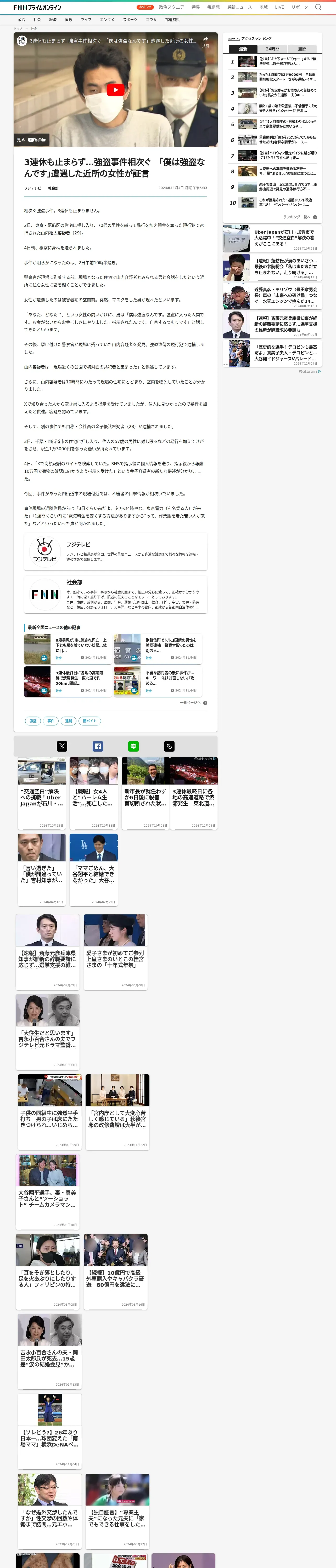Open the 女4人とハーレム生活 card
This screenshot has width=336, height=1568.
(x=93, y=793)
